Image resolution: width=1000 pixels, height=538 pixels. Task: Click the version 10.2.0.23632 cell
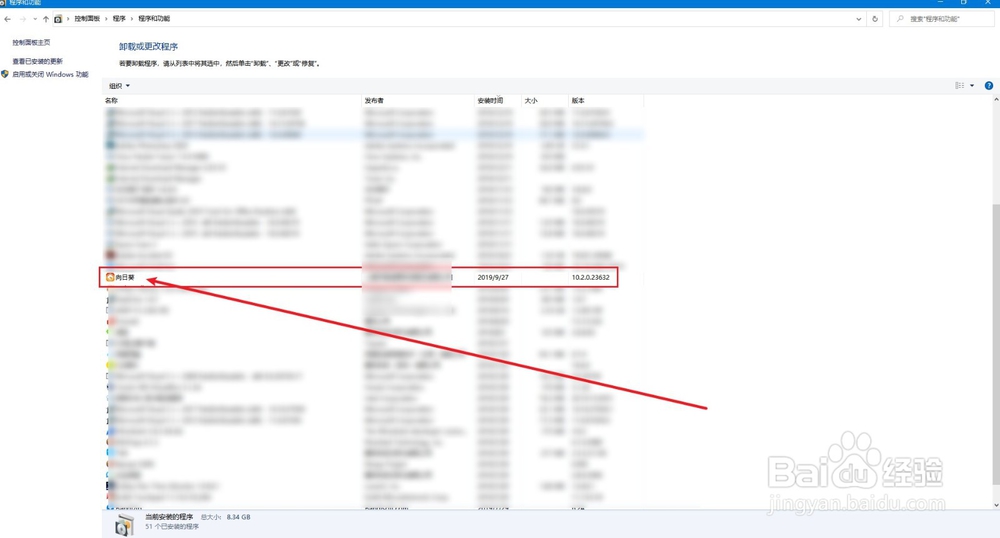[591, 277]
